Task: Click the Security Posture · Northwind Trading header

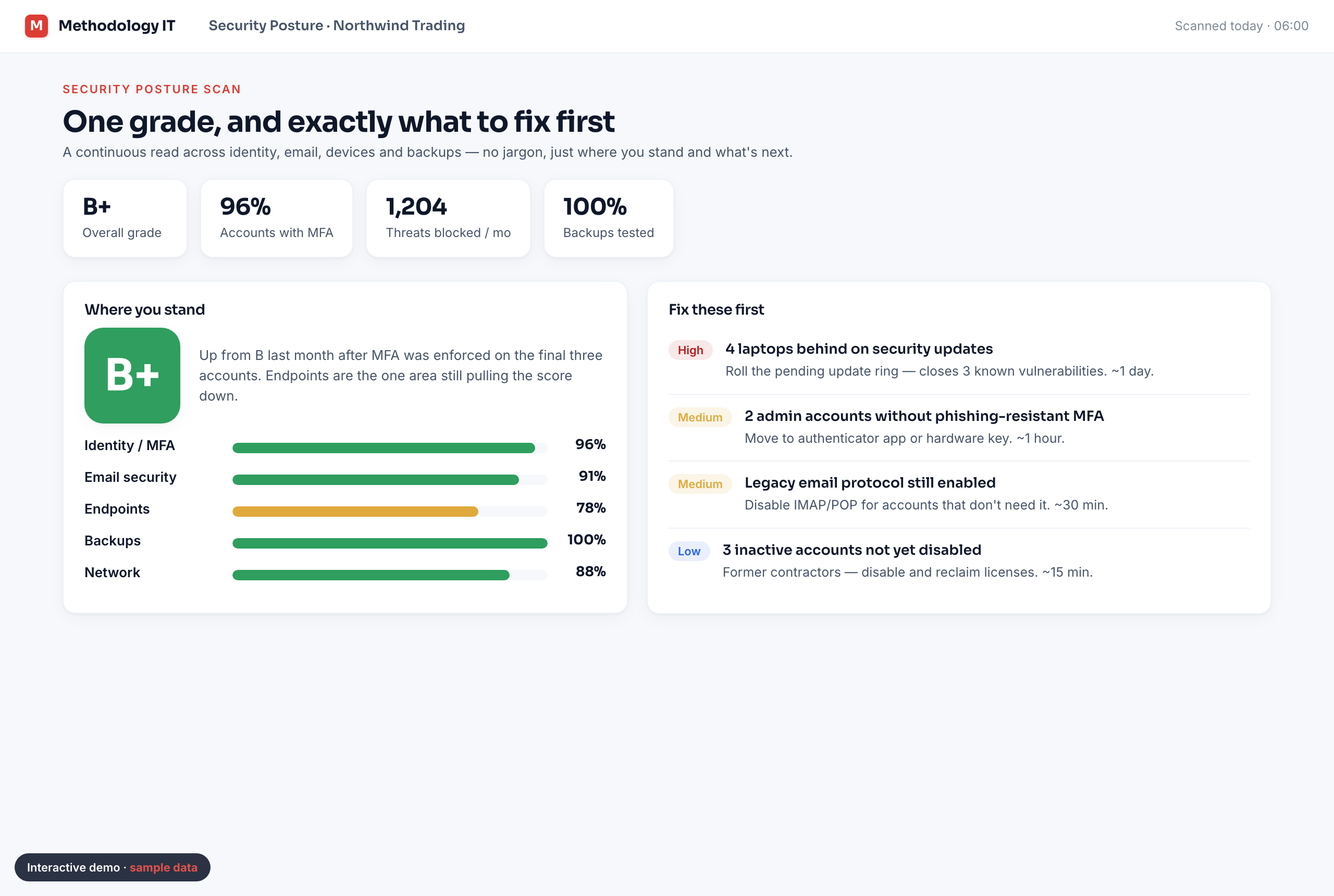Action: (x=337, y=26)
